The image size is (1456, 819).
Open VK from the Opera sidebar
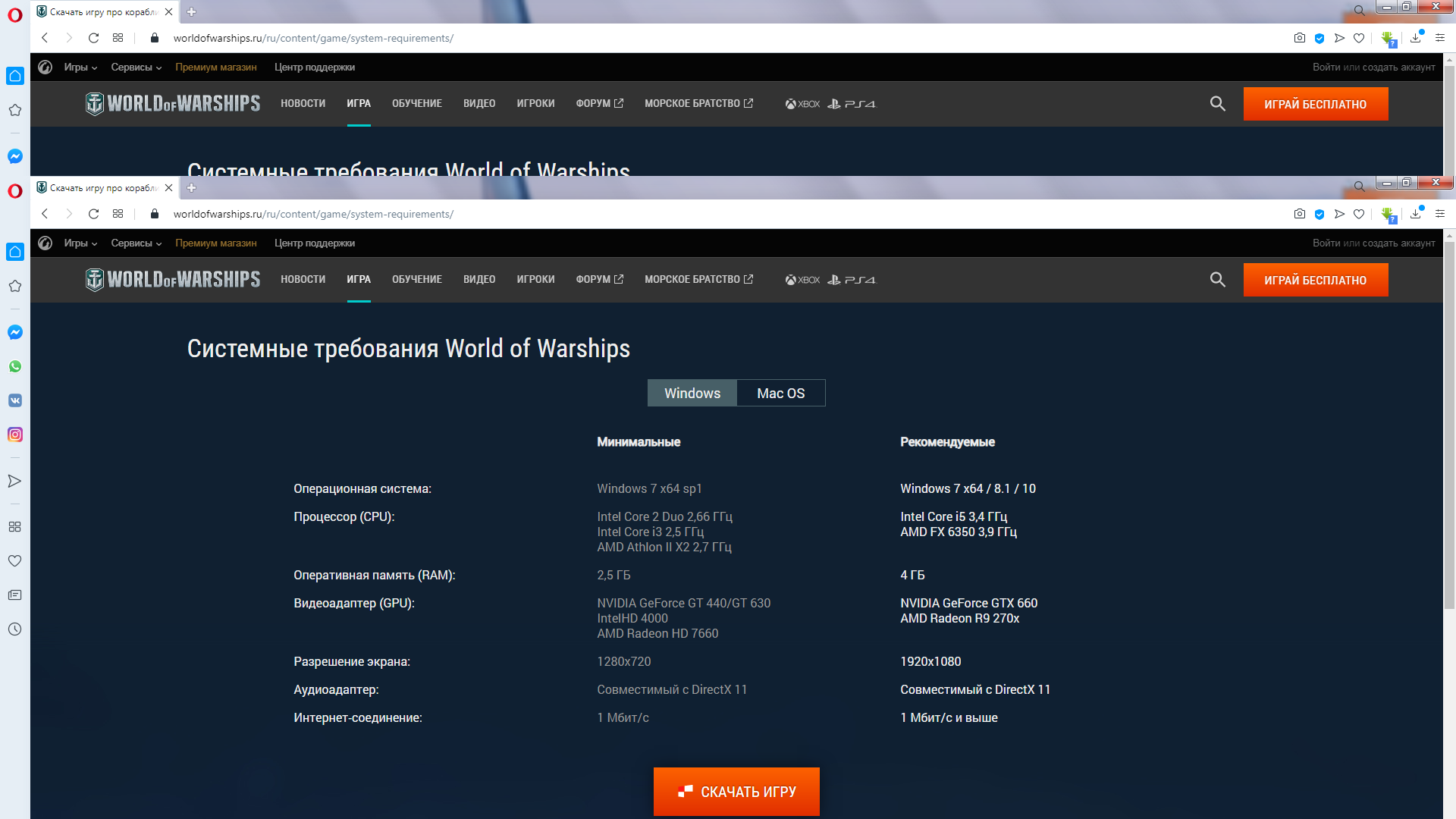(15, 400)
